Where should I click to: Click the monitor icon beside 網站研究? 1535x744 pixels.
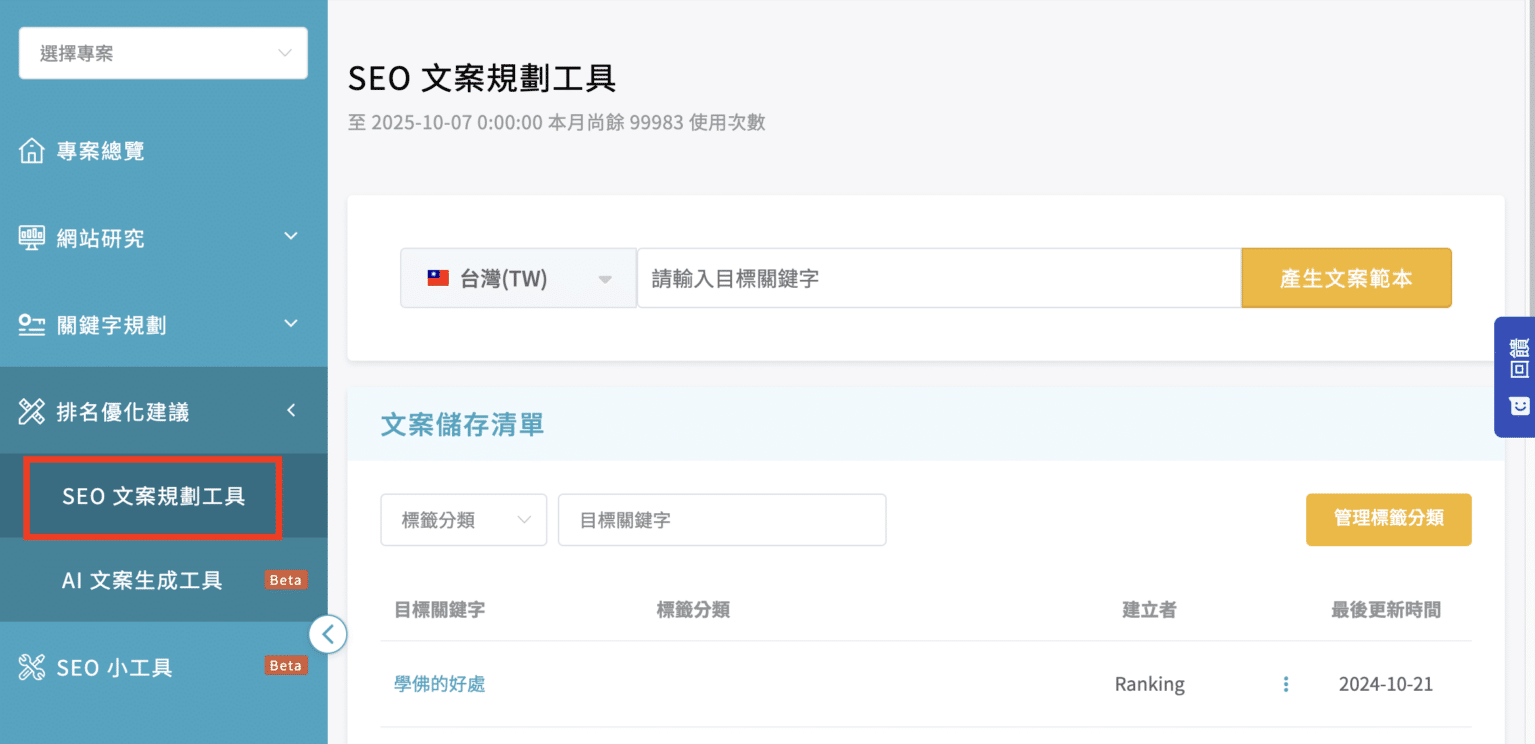coord(32,238)
